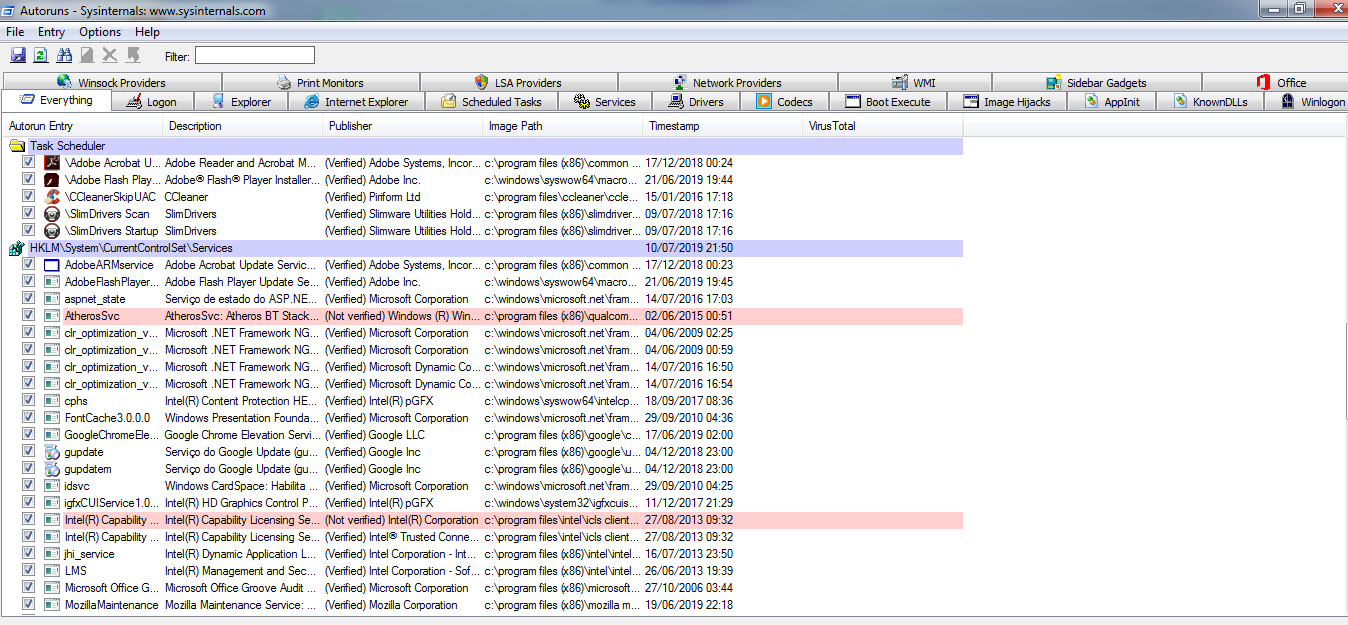Click the gupdate service icon

point(52,452)
